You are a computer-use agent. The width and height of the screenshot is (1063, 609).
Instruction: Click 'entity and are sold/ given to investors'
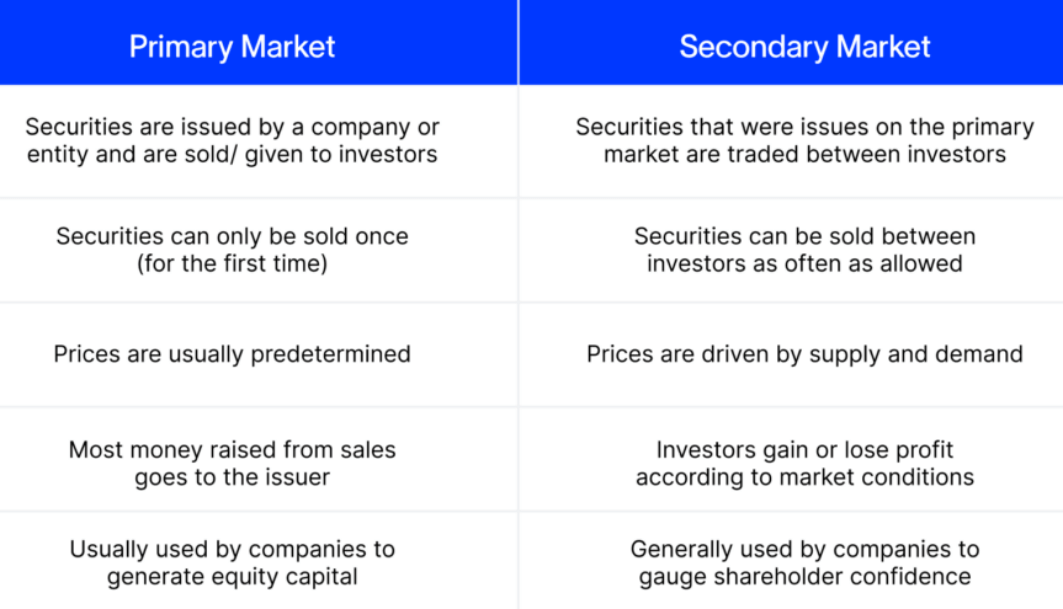coord(232,155)
